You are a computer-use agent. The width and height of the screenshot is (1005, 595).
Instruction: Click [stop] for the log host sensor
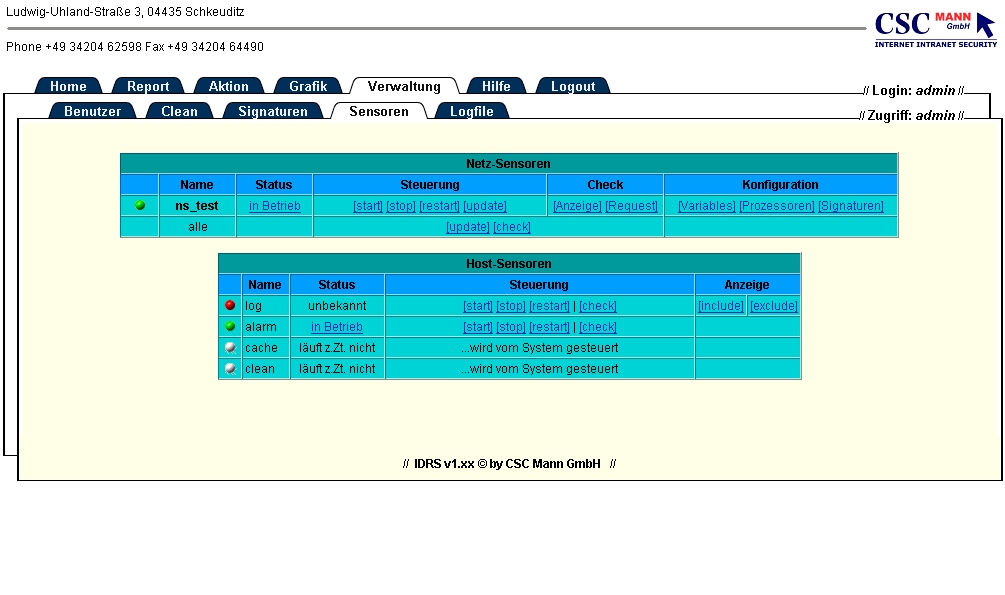click(x=511, y=306)
